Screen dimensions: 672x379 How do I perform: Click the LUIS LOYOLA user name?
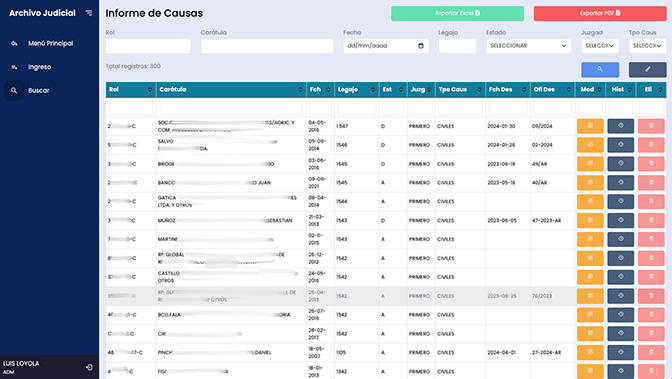point(21,364)
